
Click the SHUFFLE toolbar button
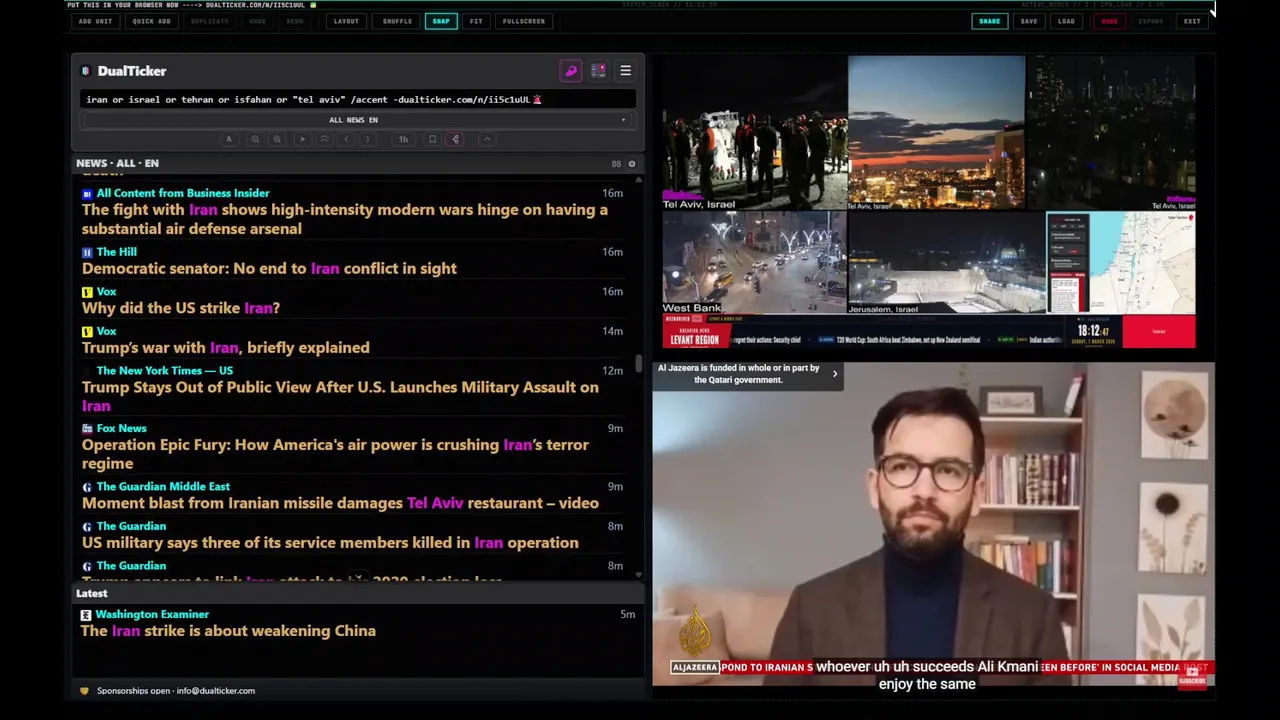pos(397,21)
